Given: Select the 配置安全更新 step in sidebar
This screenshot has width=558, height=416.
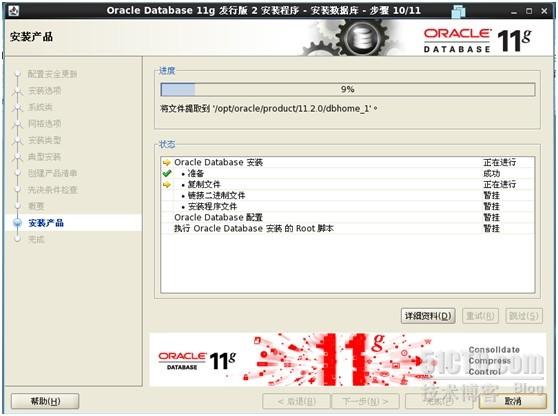Looking at the screenshot, I should [x=52, y=74].
